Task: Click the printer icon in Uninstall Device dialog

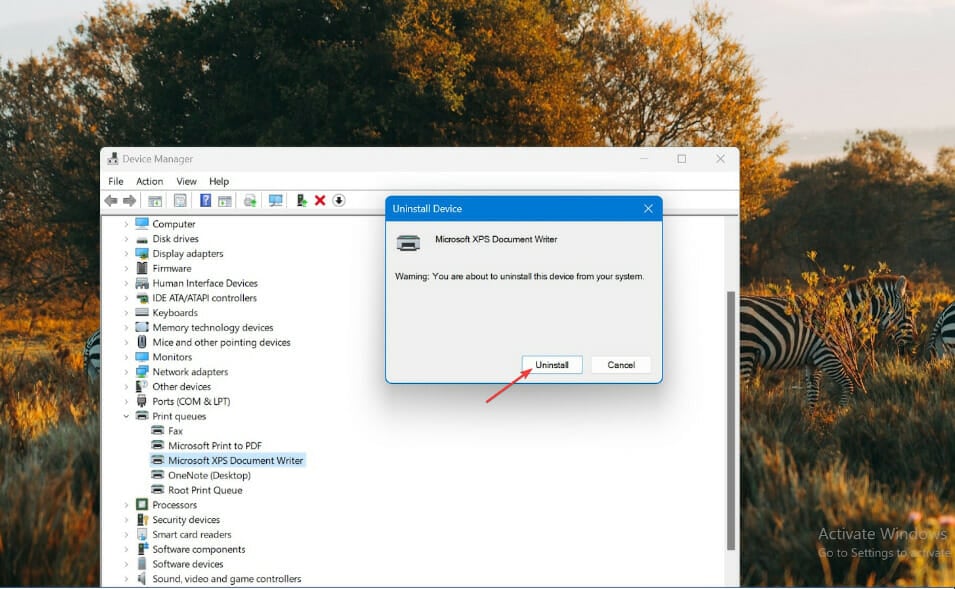Action: click(408, 243)
